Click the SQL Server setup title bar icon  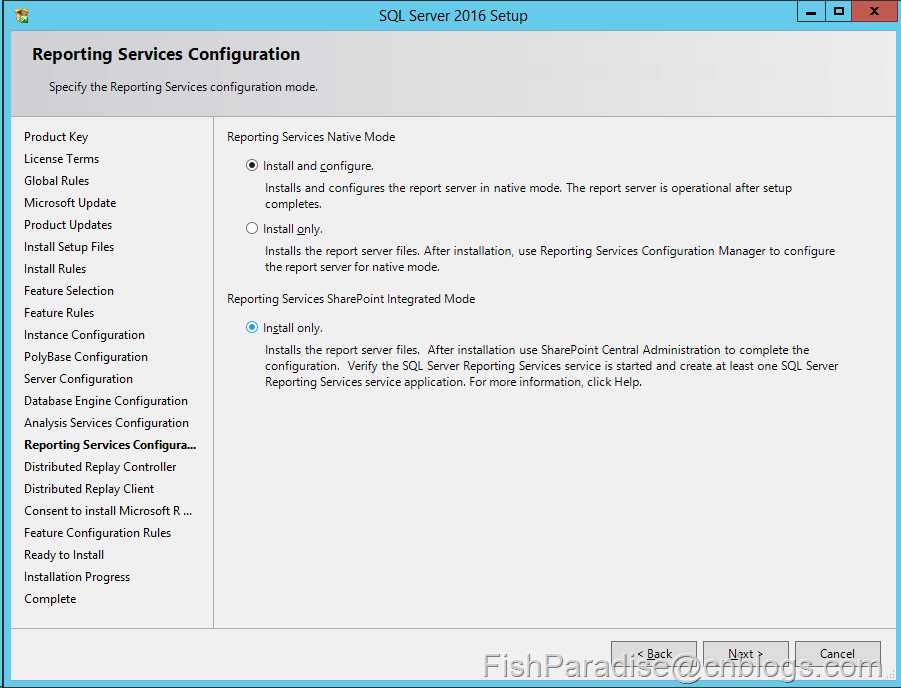coord(22,16)
